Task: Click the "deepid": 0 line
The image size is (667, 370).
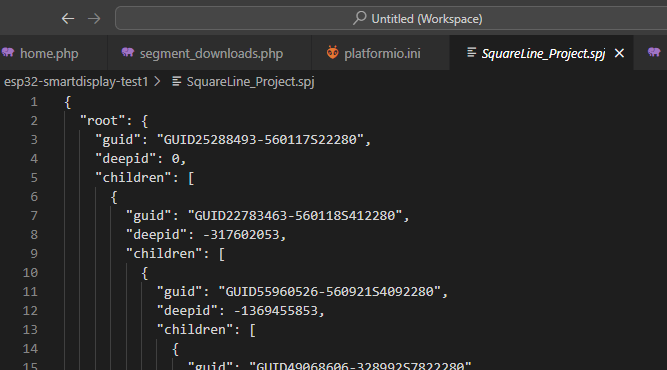Action: click(x=141, y=159)
